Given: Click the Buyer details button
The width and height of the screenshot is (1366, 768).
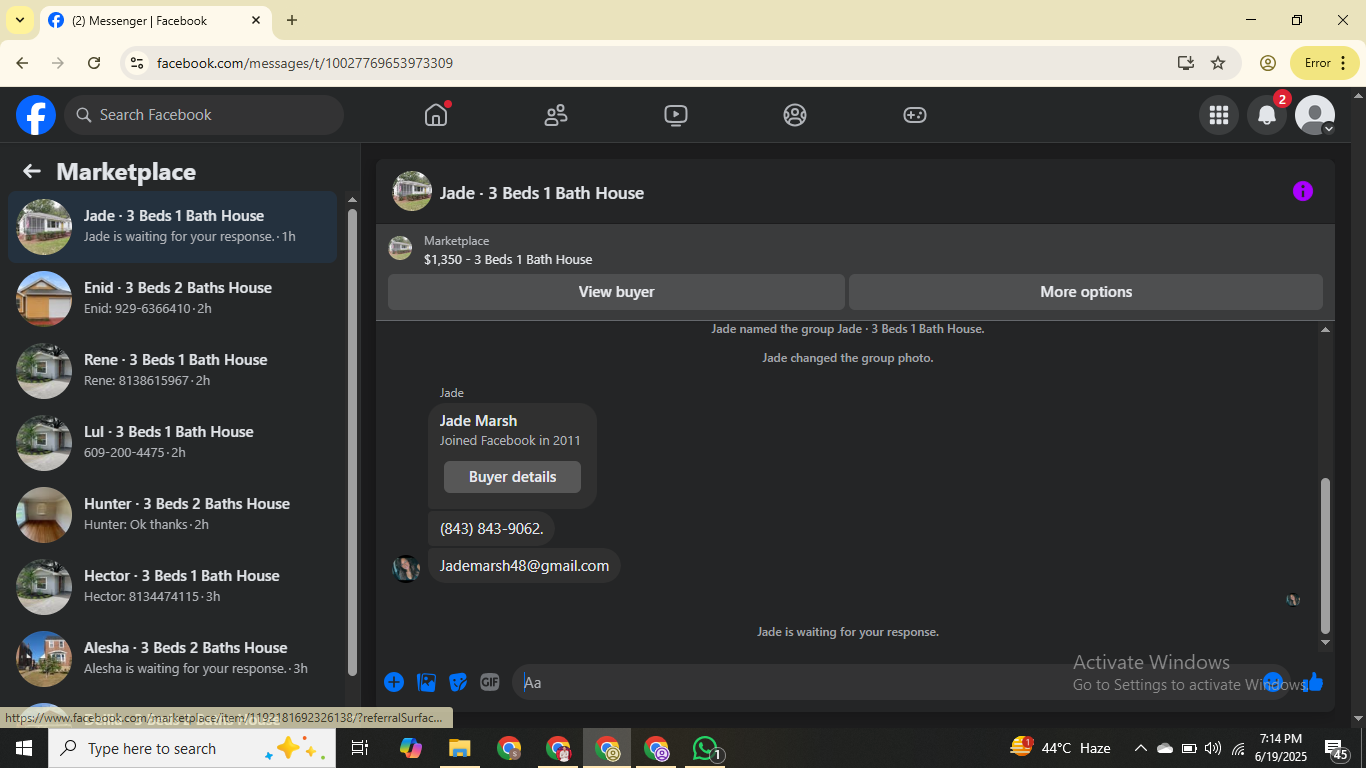Looking at the screenshot, I should (512, 477).
